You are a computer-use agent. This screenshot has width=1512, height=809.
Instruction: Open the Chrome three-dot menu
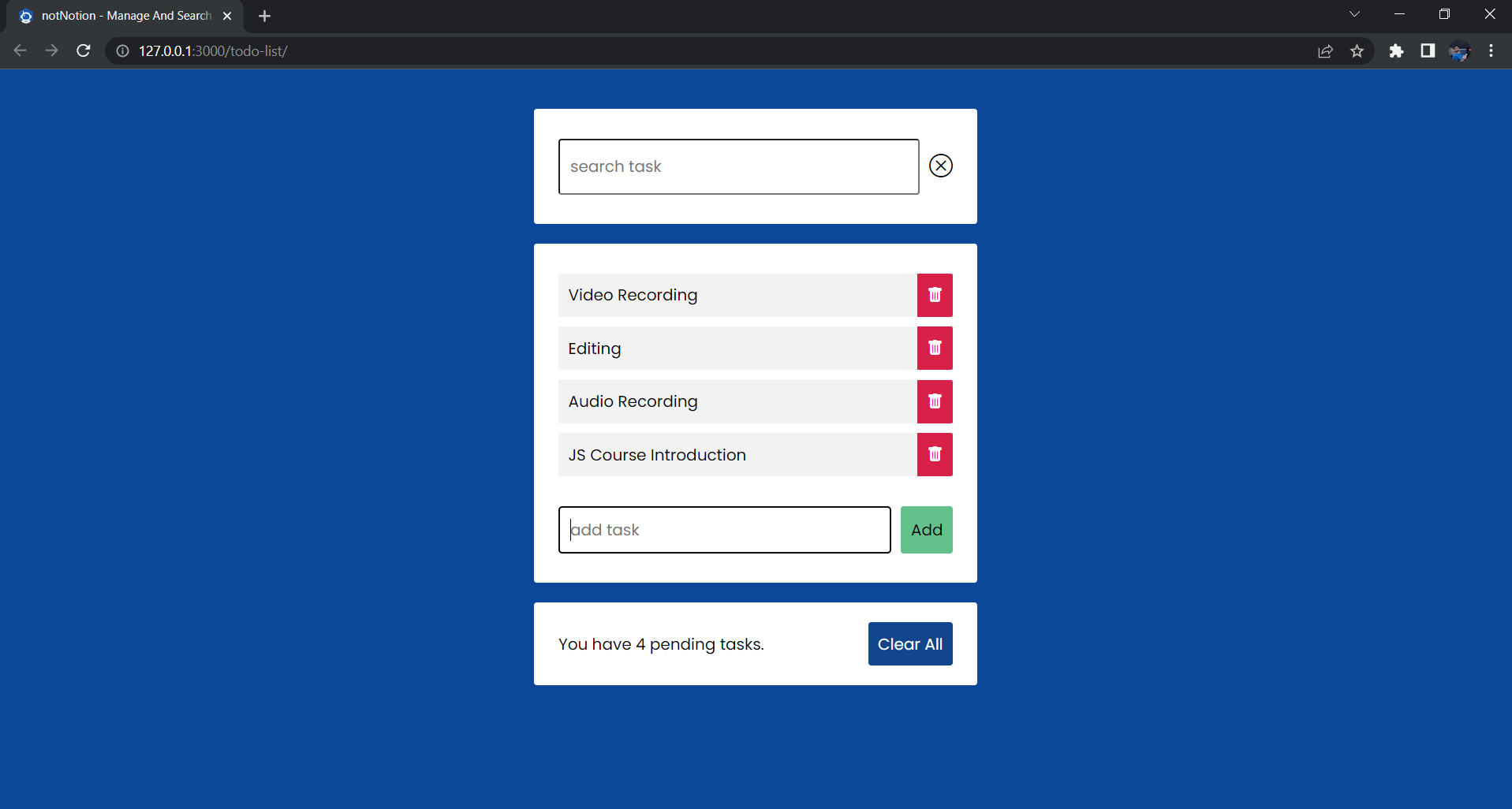click(x=1491, y=51)
